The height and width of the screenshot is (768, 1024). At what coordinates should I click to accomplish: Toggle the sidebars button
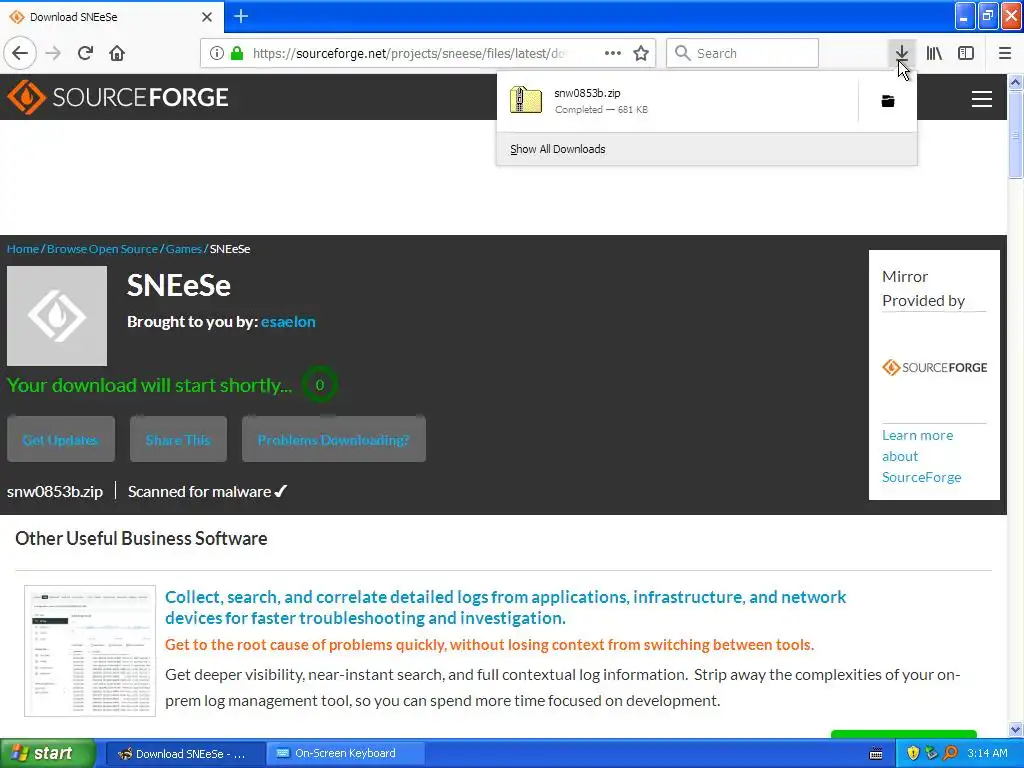pos(966,53)
